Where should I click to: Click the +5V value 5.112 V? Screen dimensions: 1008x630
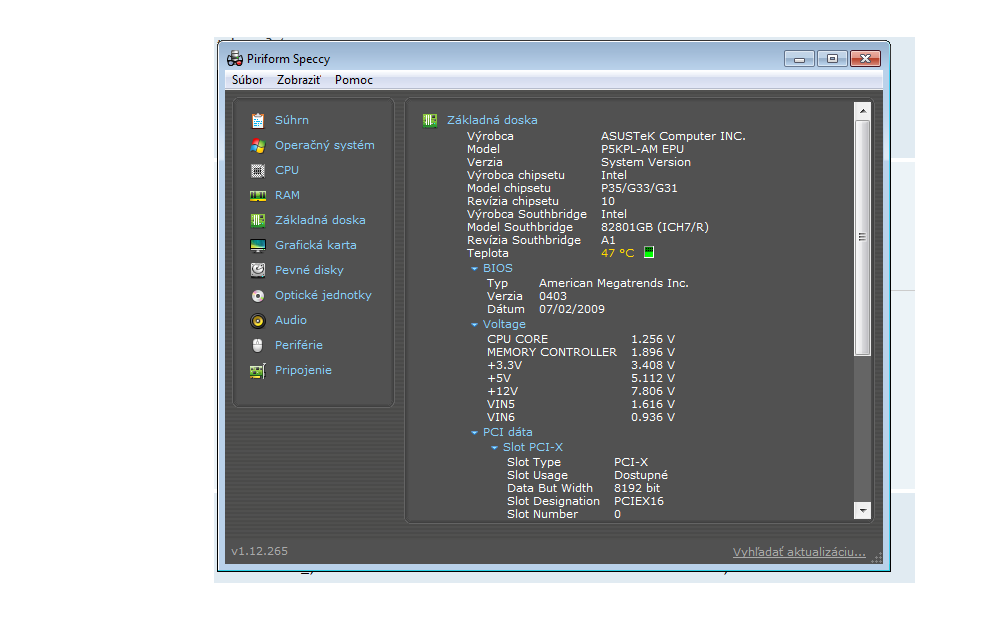pyautogui.click(x=652, y=378)
